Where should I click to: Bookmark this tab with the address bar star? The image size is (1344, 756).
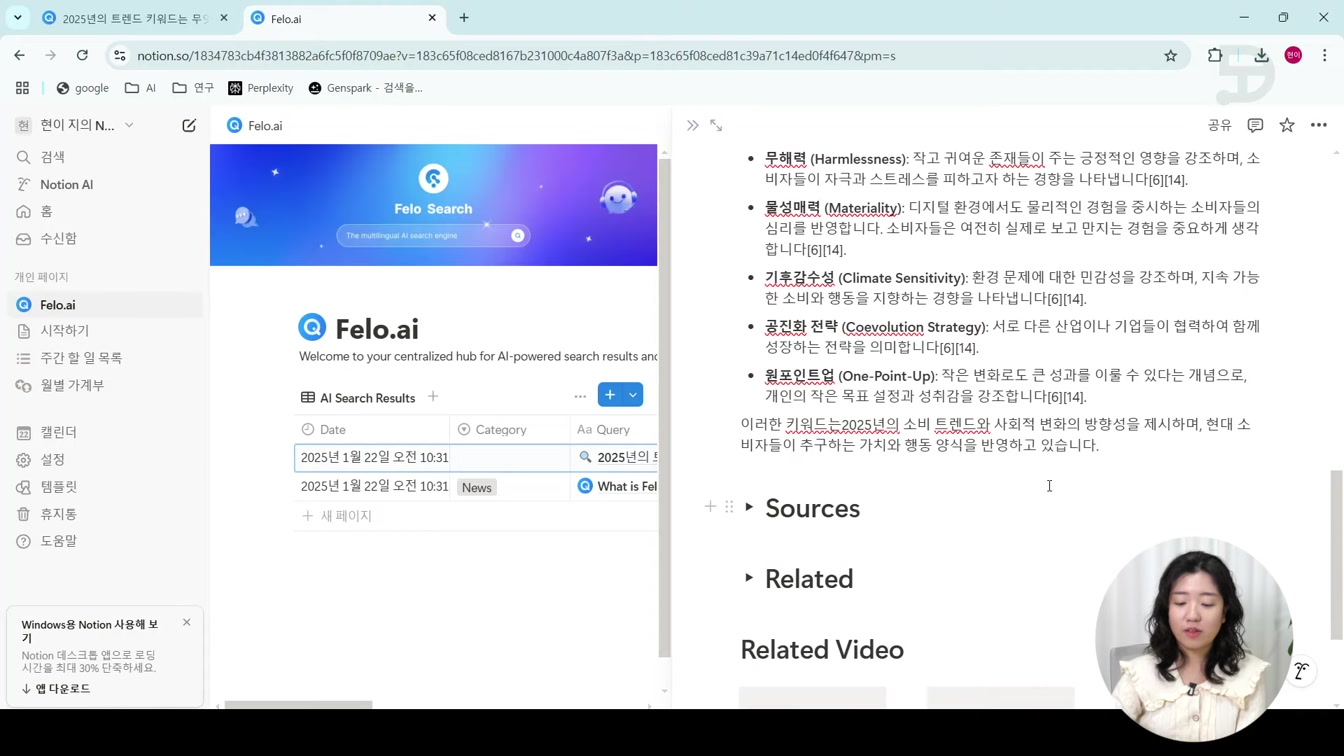pos(1170,56)
